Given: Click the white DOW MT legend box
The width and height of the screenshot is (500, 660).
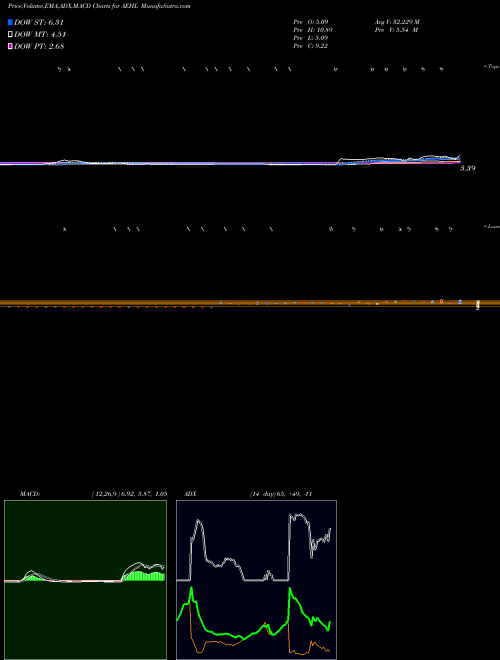Looking at the screenshot, I should (x=10, y=35).
